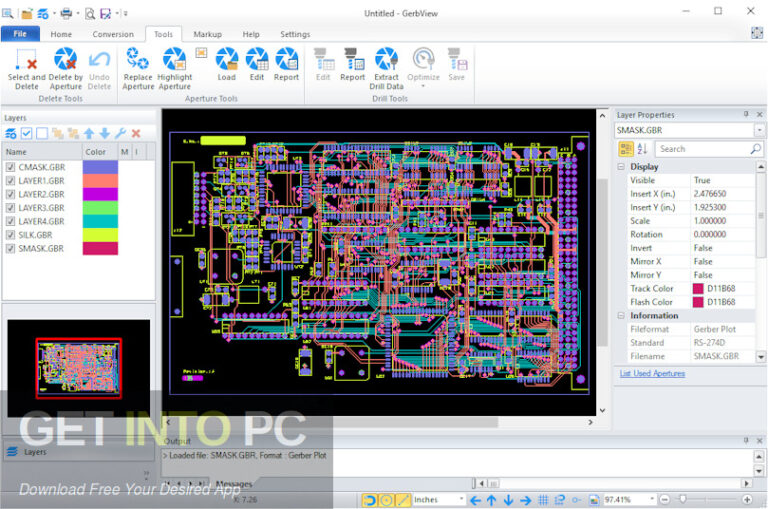
Task: Uncheck LAYER3.GBR layer visibility
Action: tap(10, 208)
